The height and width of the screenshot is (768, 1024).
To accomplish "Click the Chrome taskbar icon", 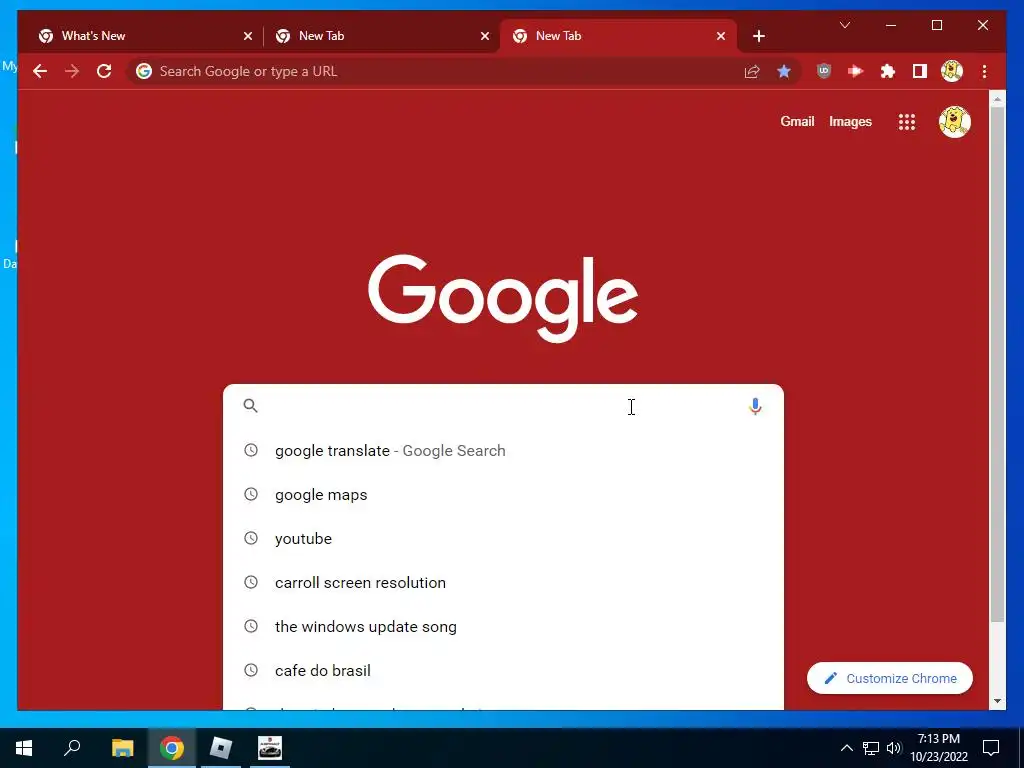I will click(171, 748).
